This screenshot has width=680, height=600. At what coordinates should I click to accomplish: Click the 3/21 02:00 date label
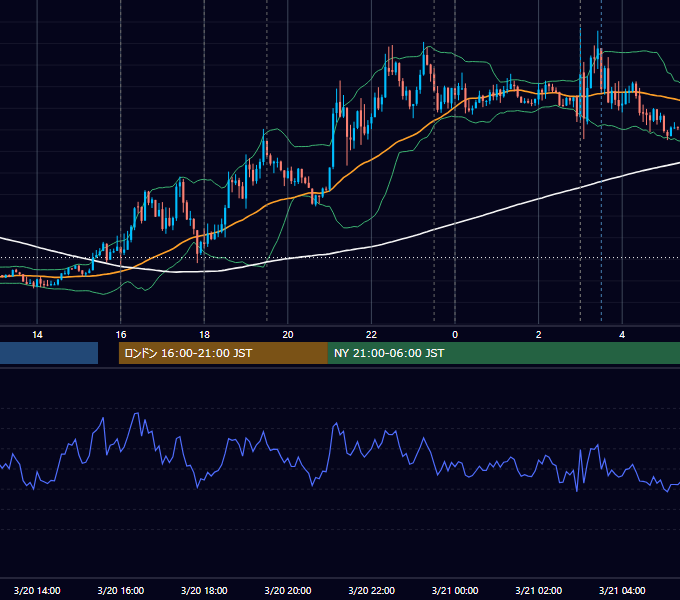(539, 590)
